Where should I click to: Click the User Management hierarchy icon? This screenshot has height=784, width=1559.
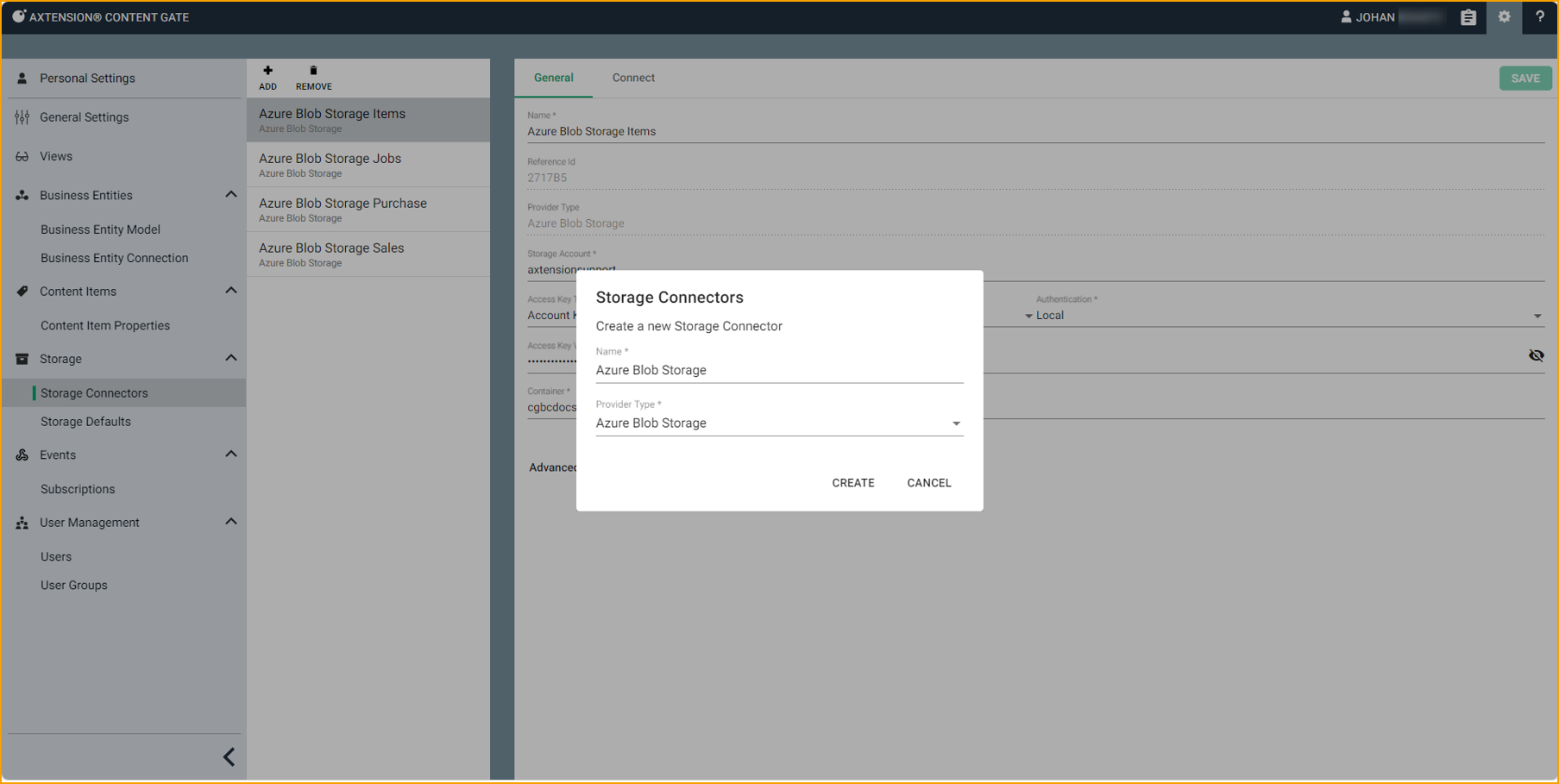22,523
